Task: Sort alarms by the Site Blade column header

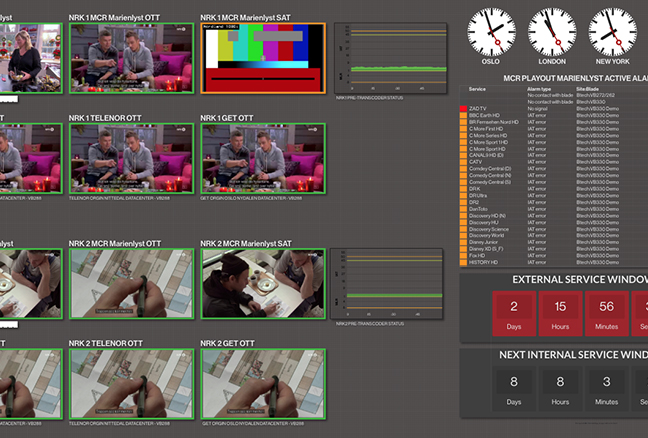Action: point(588,89)
